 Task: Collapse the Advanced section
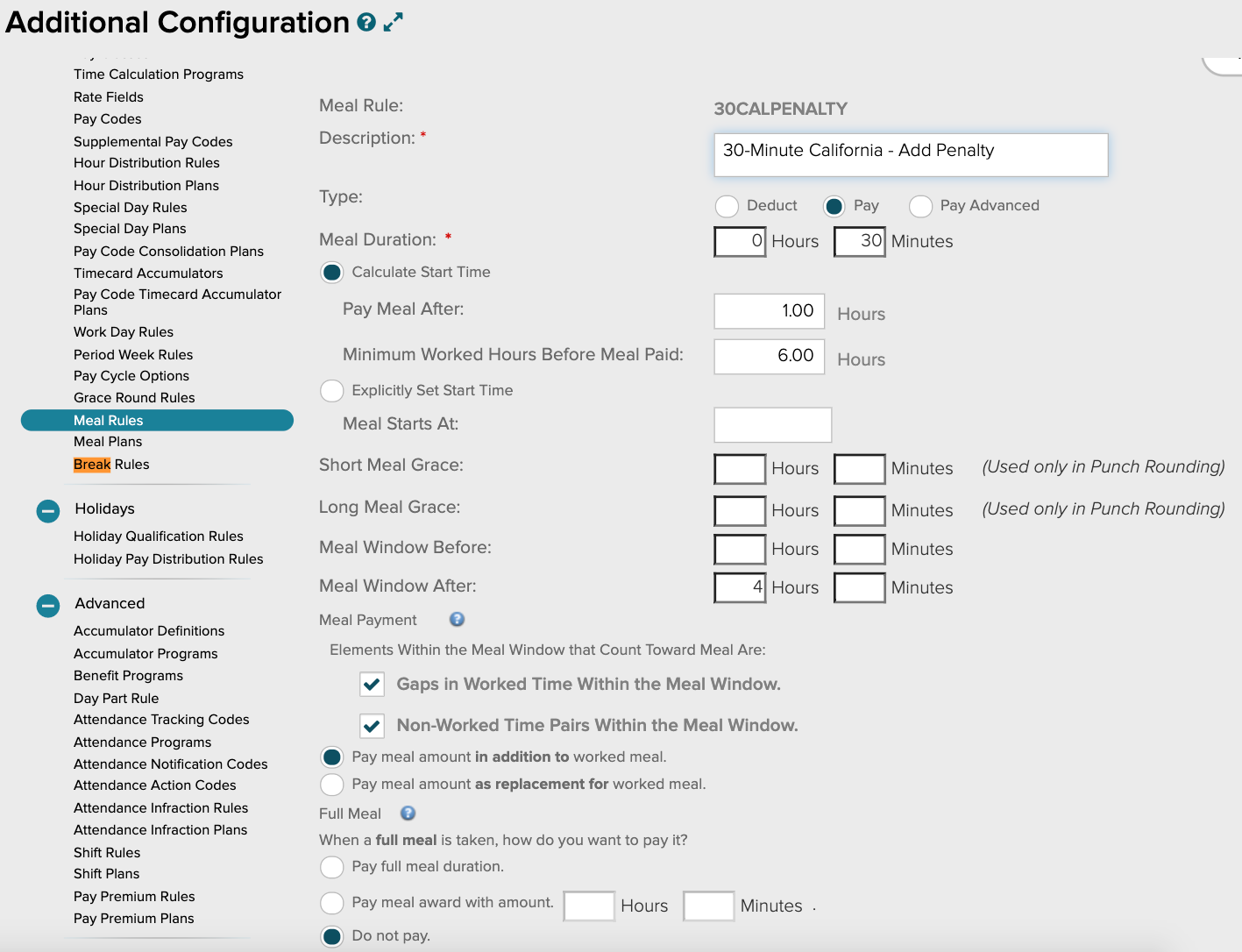coord(48,605)
